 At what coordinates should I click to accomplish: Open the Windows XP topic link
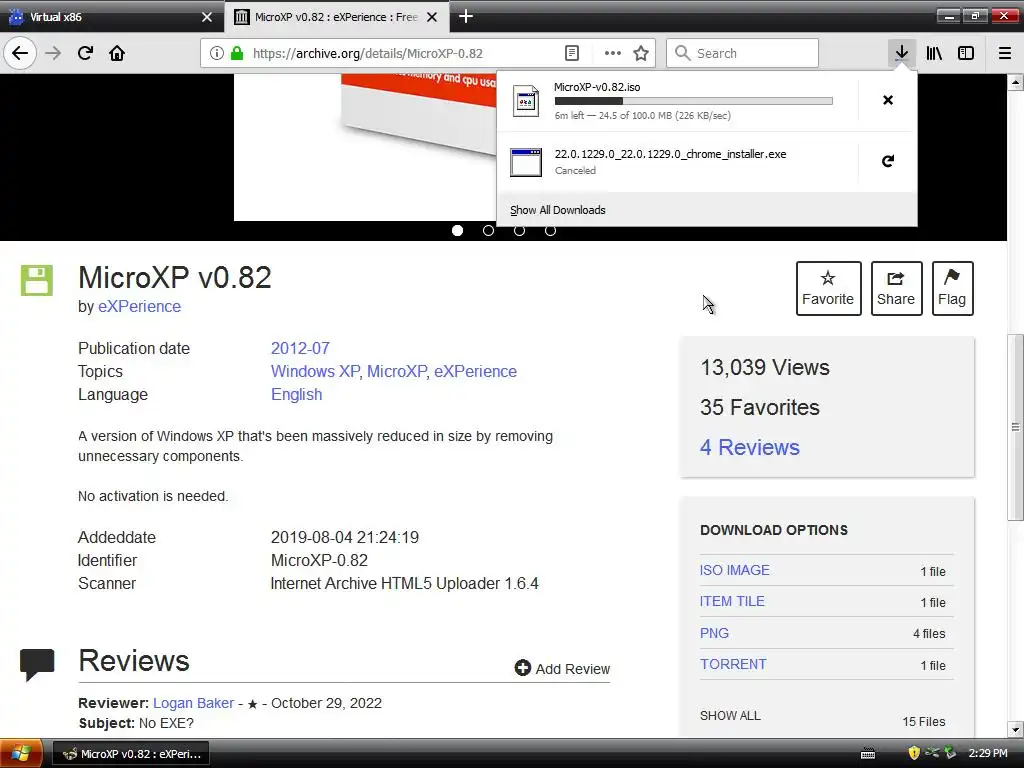(x=315, y=371)
